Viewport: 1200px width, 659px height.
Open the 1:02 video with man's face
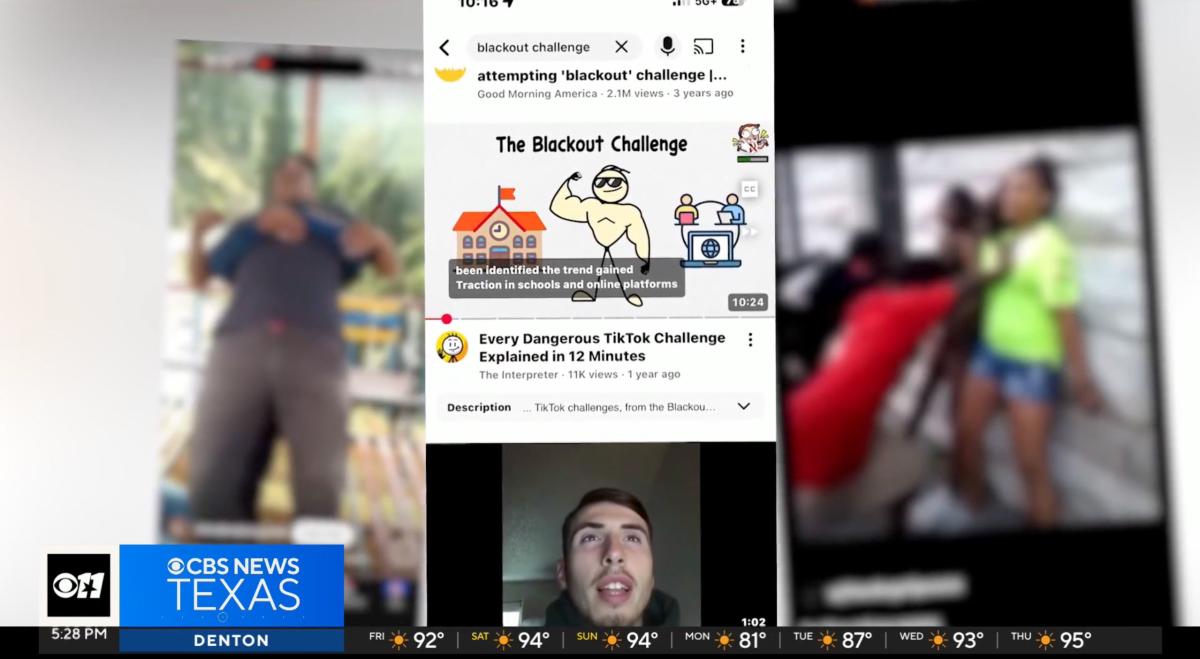pyautogui.click(x=600, y=535)
